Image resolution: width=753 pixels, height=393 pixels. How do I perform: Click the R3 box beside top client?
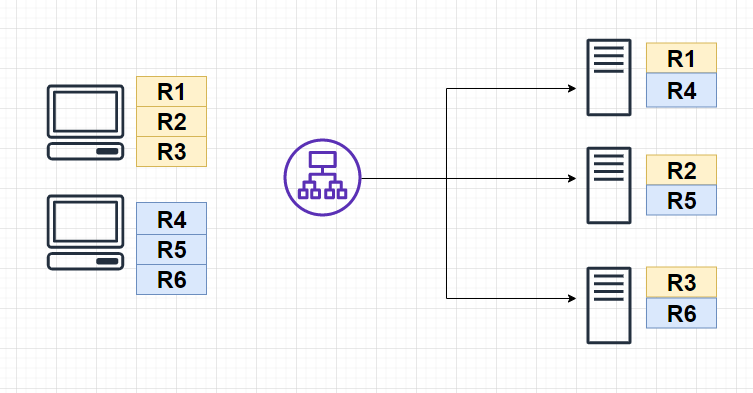[171, 152]
